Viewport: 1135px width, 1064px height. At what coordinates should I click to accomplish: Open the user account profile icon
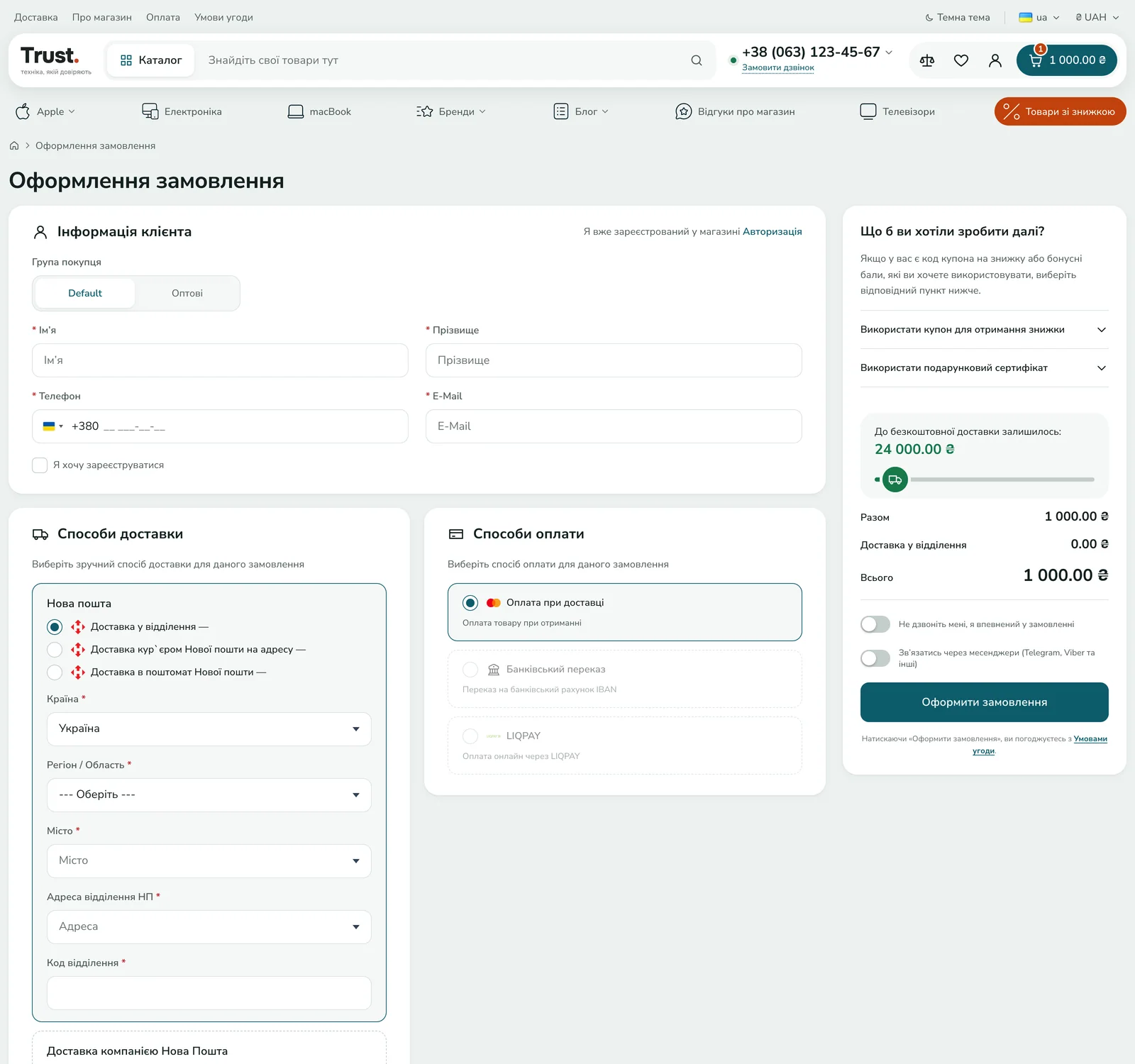pos(995,60)
